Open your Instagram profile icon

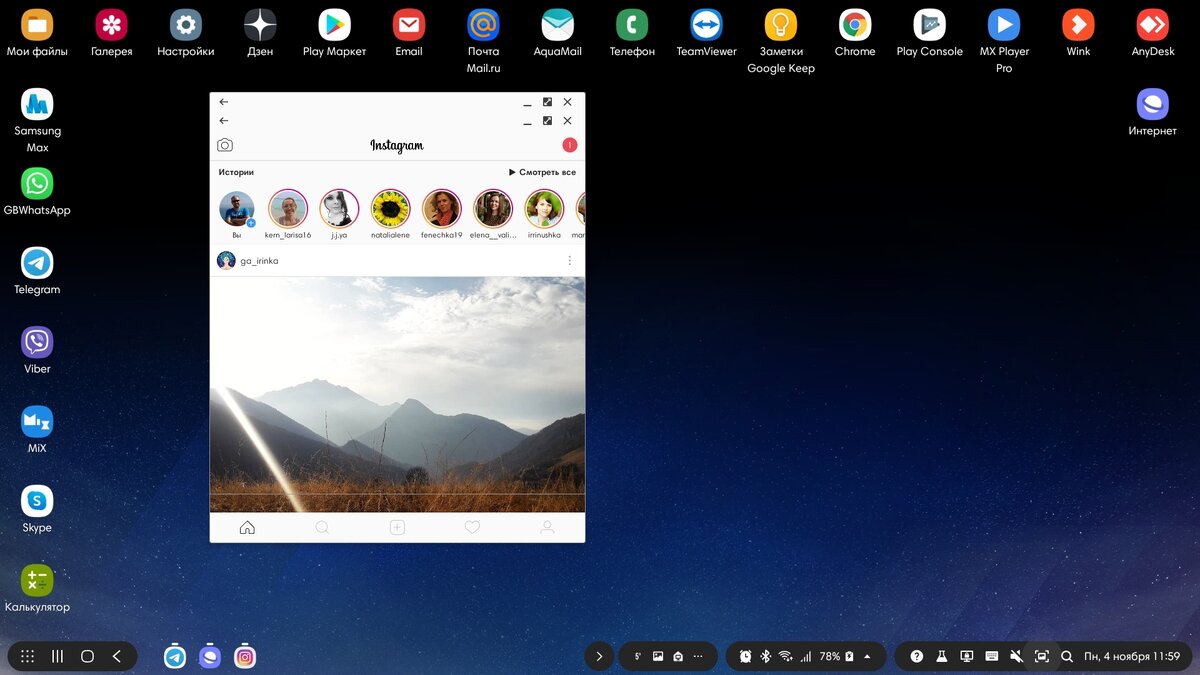click(x=547, y=526)
